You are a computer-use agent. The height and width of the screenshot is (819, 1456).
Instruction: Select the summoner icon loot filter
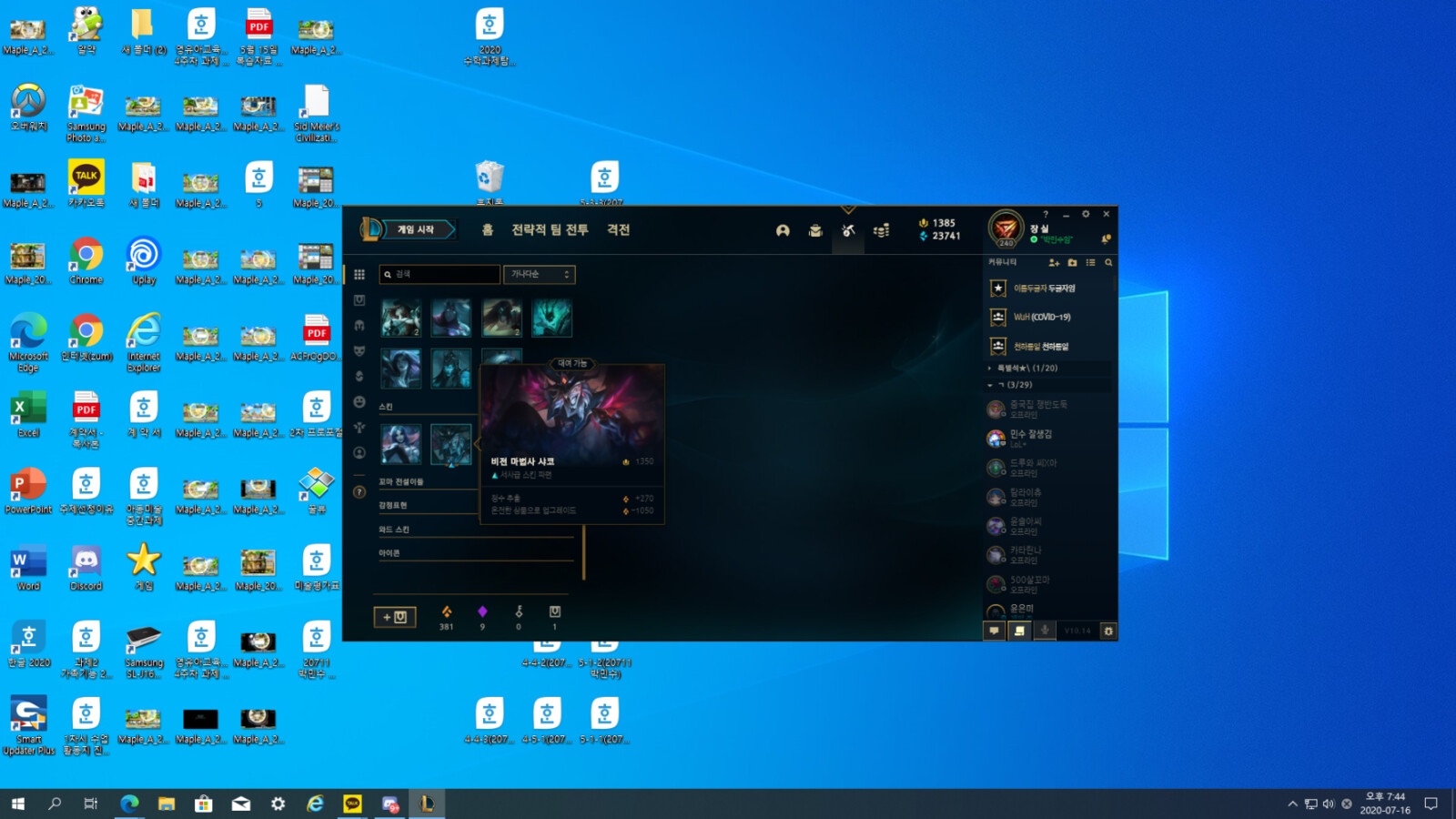(x=359, y=452)
